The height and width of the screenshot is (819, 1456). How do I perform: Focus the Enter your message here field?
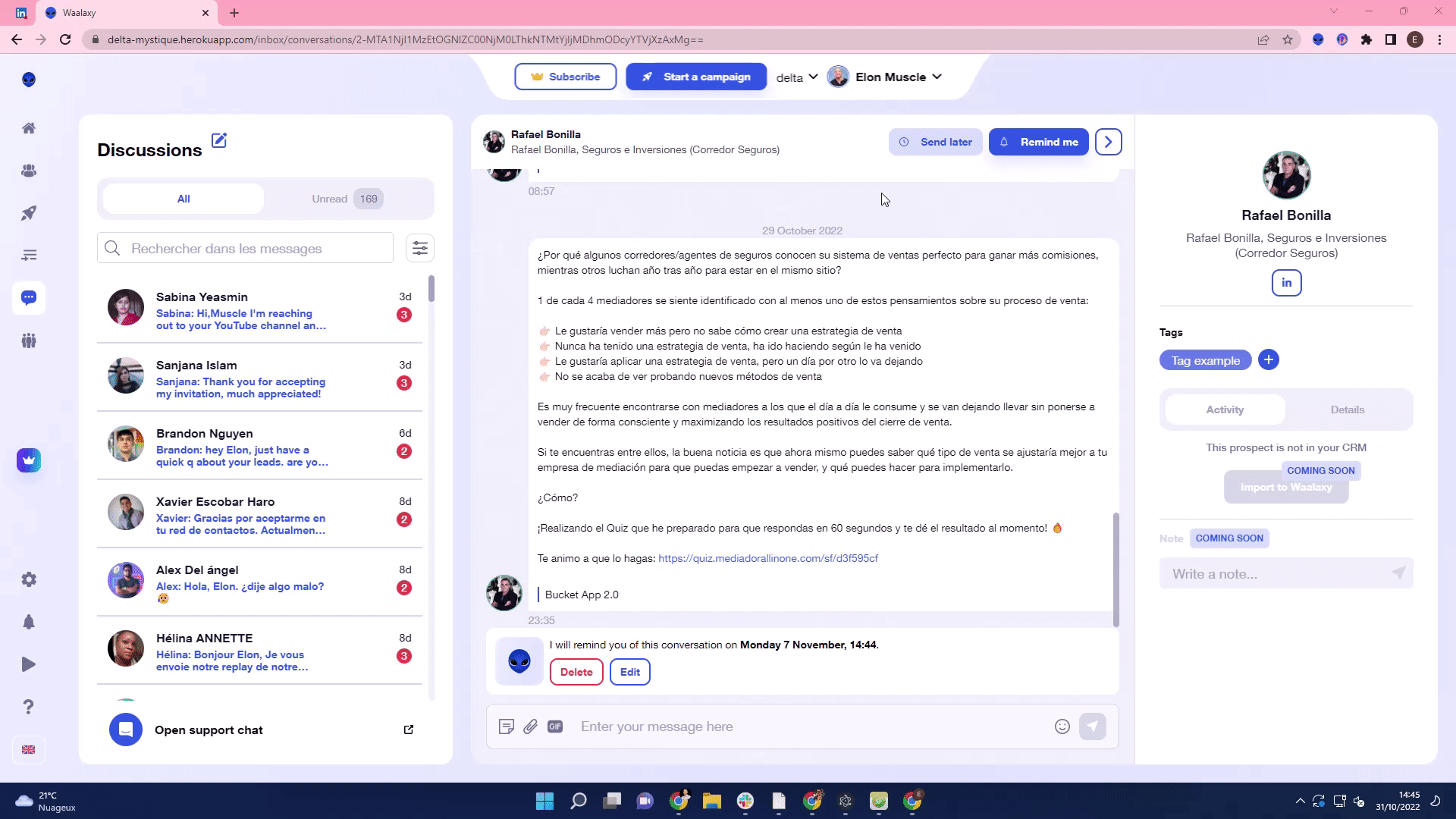(x=811, y=726)
